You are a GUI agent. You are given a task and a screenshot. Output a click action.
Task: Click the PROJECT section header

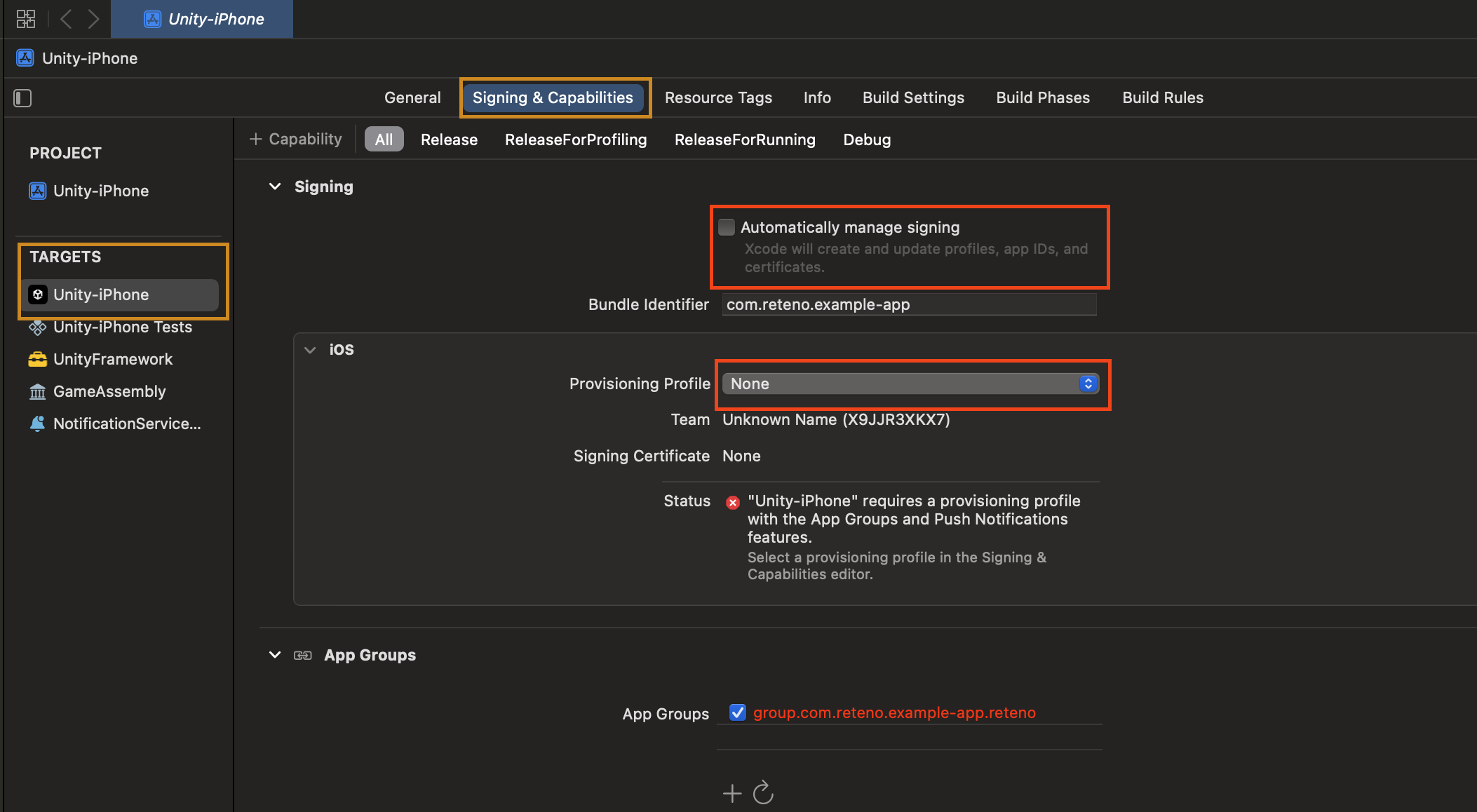pyautogui.click(x=65, y=153)
